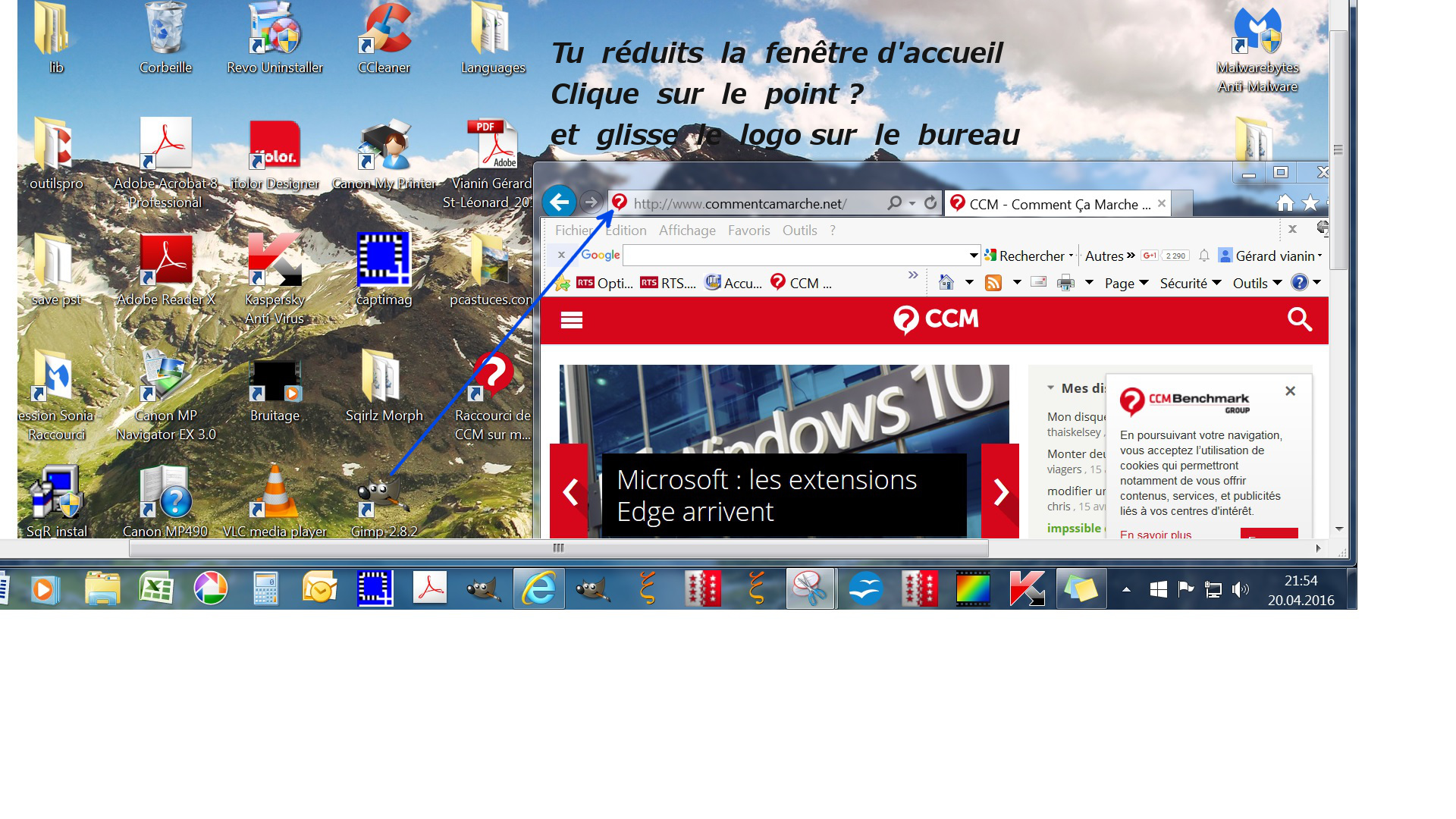Click the En savoir plus cookie link
This screenshot has height=819, width=1456.
(1156, 534)
